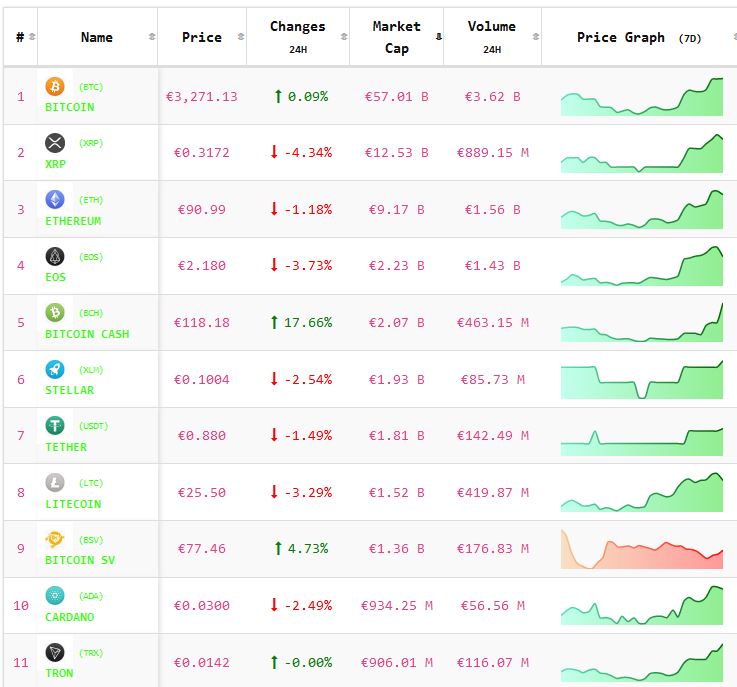Sort by Market Cap column header
The height and width of the screenshot is (687, 737).
tap(396, 37)
